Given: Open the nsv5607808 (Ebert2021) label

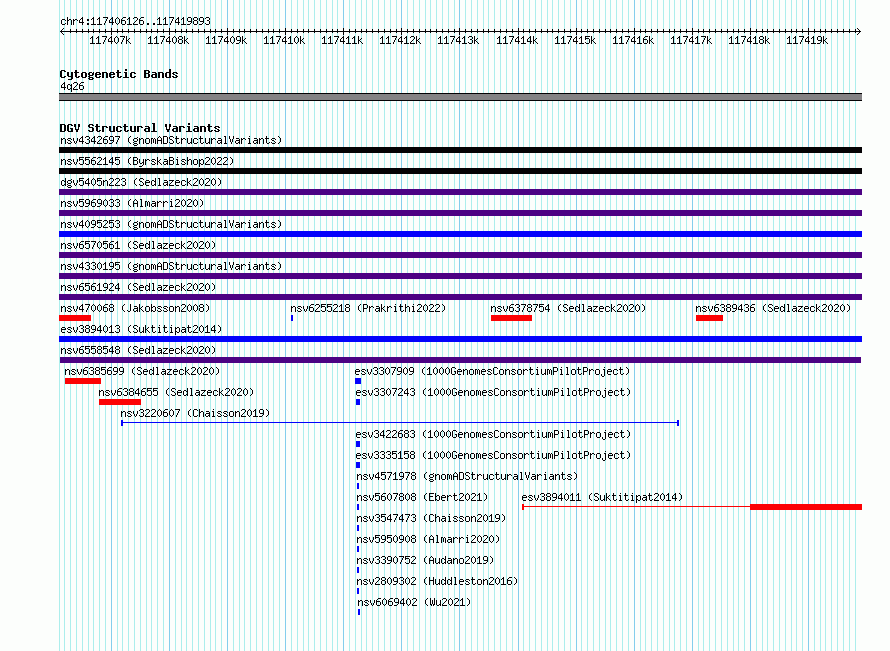Looking at the screenshot, I should pos(422,497).
